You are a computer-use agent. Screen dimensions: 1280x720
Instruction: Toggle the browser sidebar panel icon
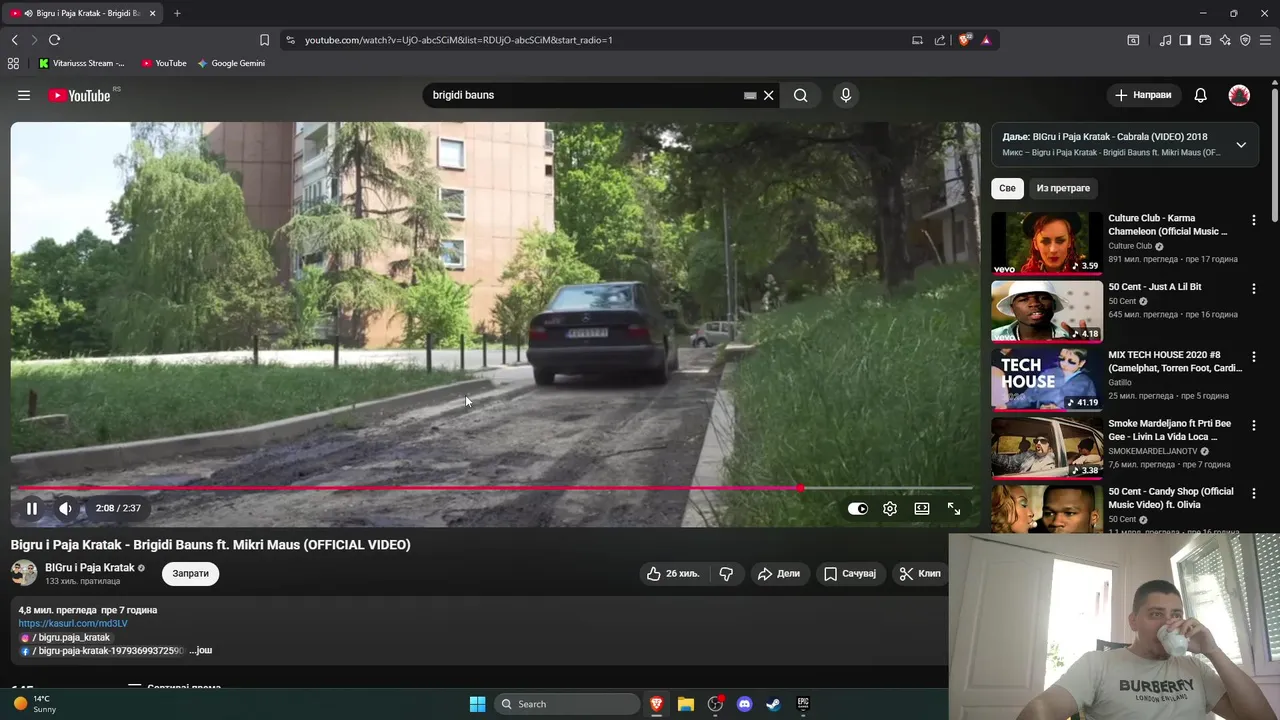1185,40
